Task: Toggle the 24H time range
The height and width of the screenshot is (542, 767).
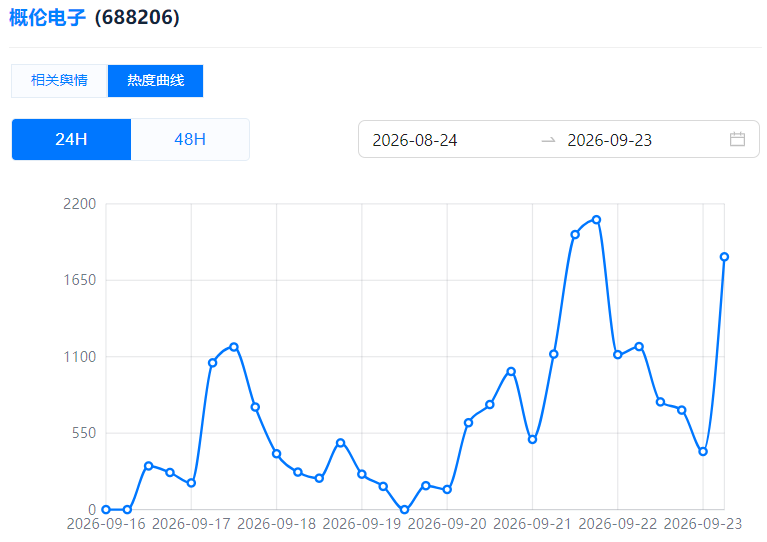Action: pos(71,139)
